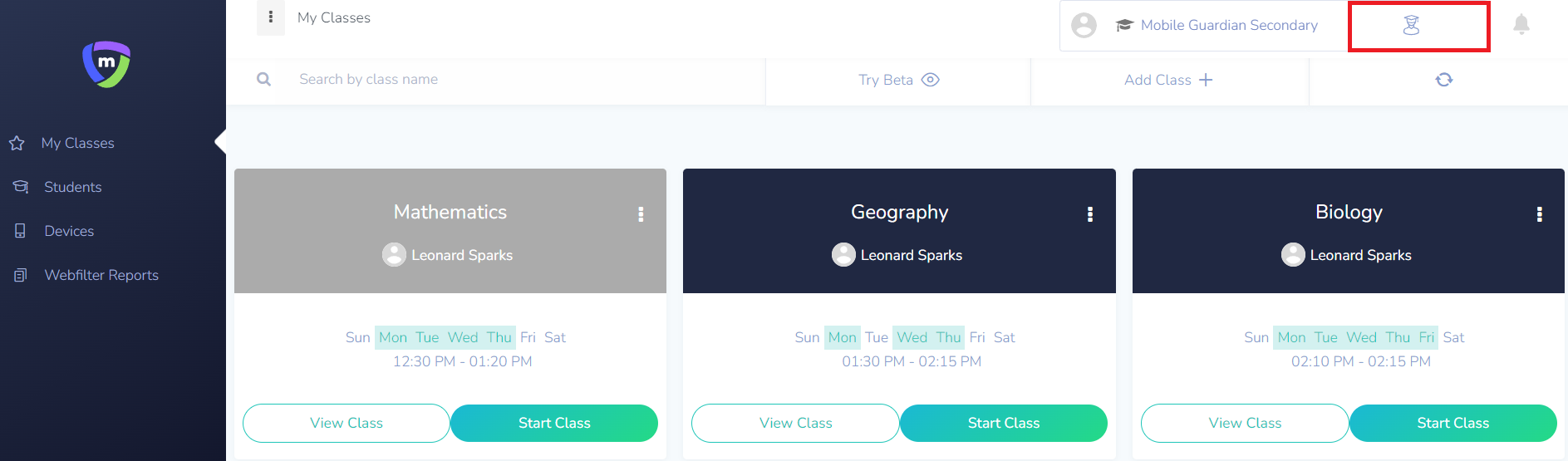Screen dimensions: 1568x461
Task: Expand the Mathematics card options menu
Action: [x=641, y=214]
